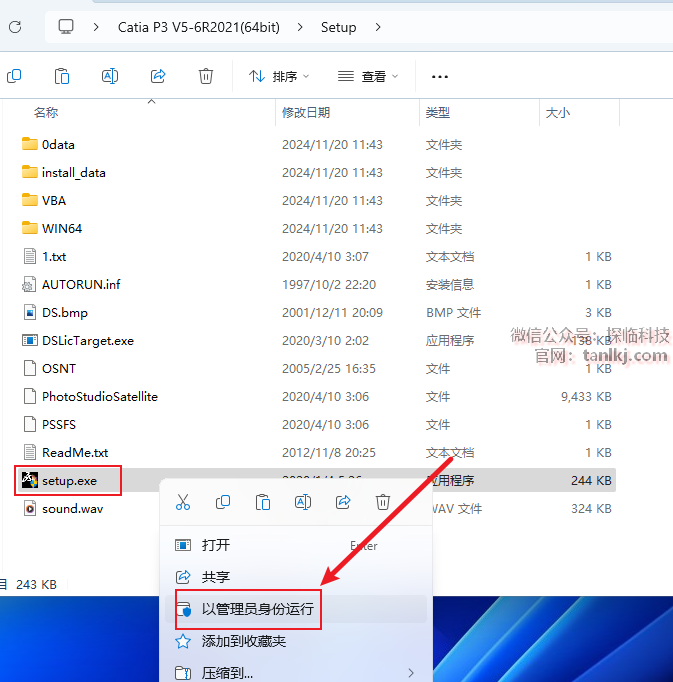Click the BMP 文件 type cell
Screen dimensions: 673x682
453,312
